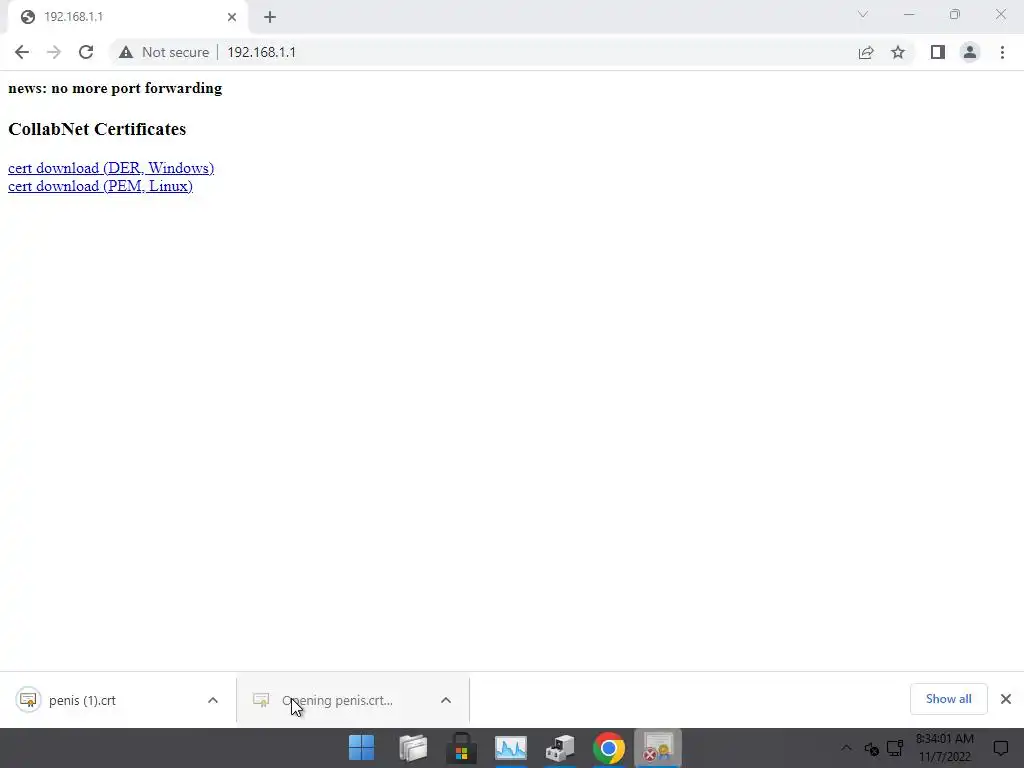Click the news: no more port forwarding text

tap(115, 88)
